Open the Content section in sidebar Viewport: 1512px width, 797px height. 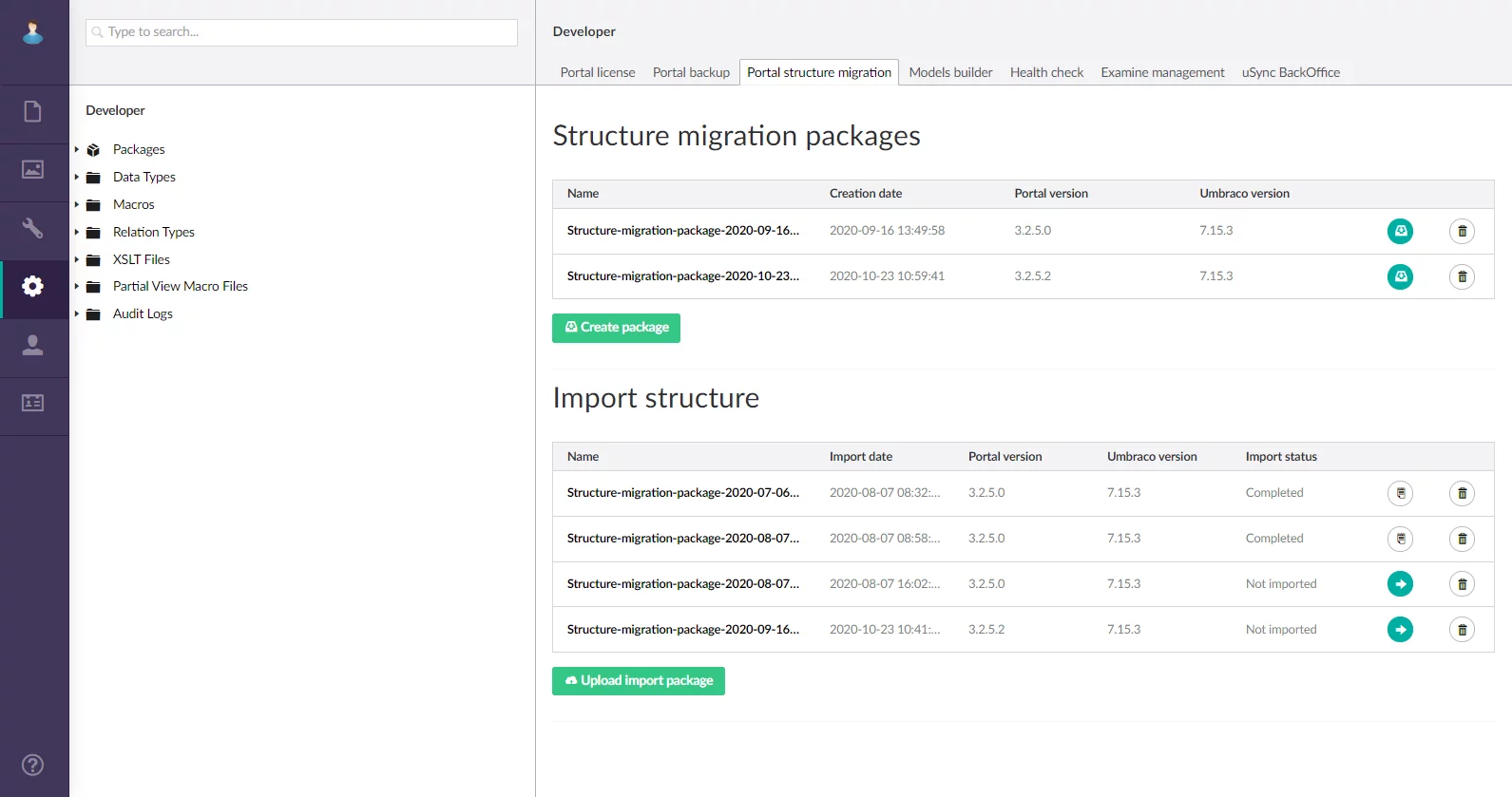pyautogui.click(x=33, y=112)
